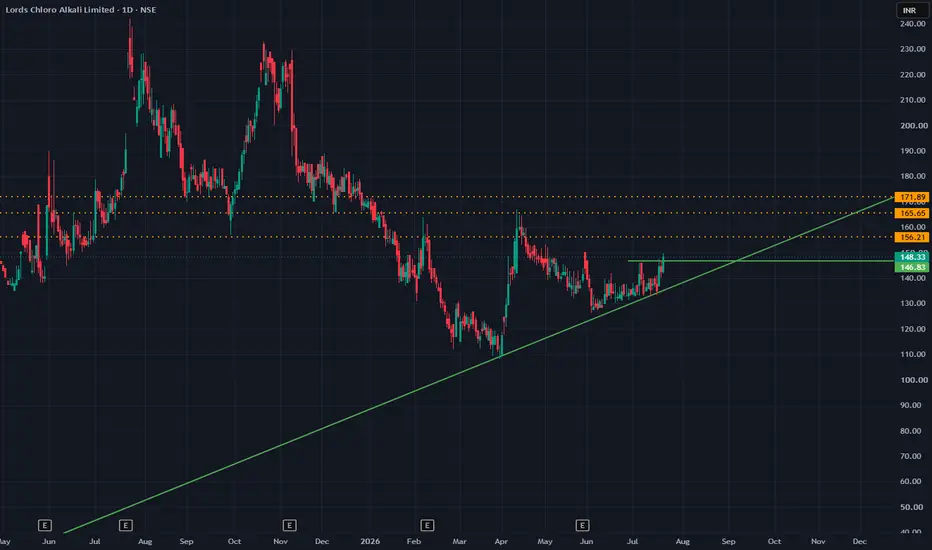Click the Feb label on the time axis
The height and width of the screenshot is (550, 932).
tap(414, 542)
